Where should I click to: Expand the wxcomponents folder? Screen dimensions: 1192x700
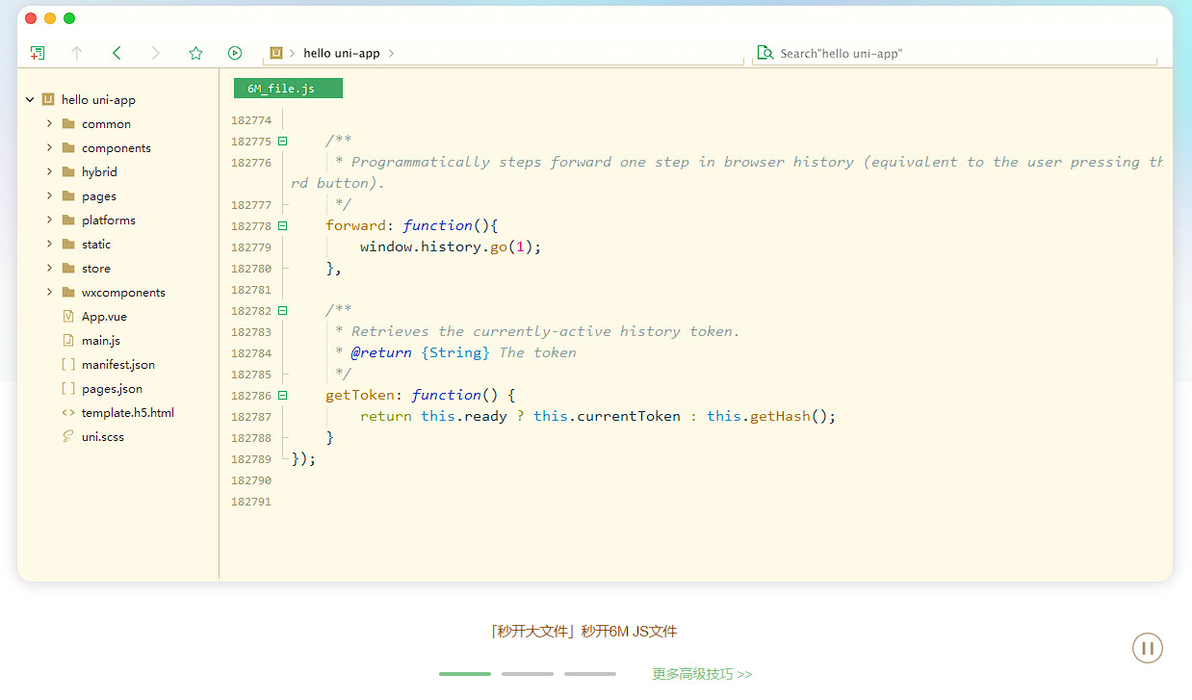click(49, 292)
